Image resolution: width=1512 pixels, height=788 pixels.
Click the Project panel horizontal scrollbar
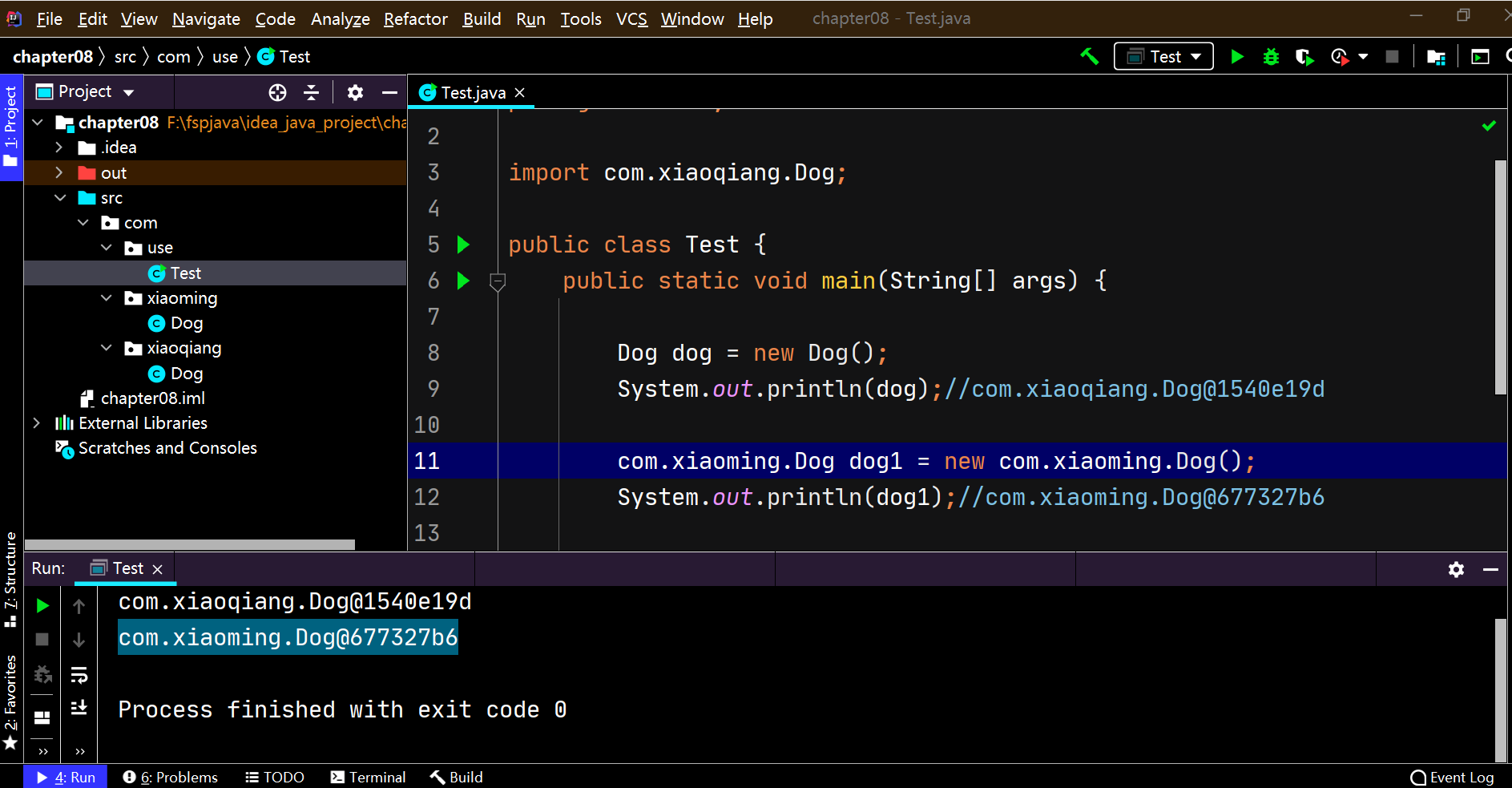[x=190, y=544]
